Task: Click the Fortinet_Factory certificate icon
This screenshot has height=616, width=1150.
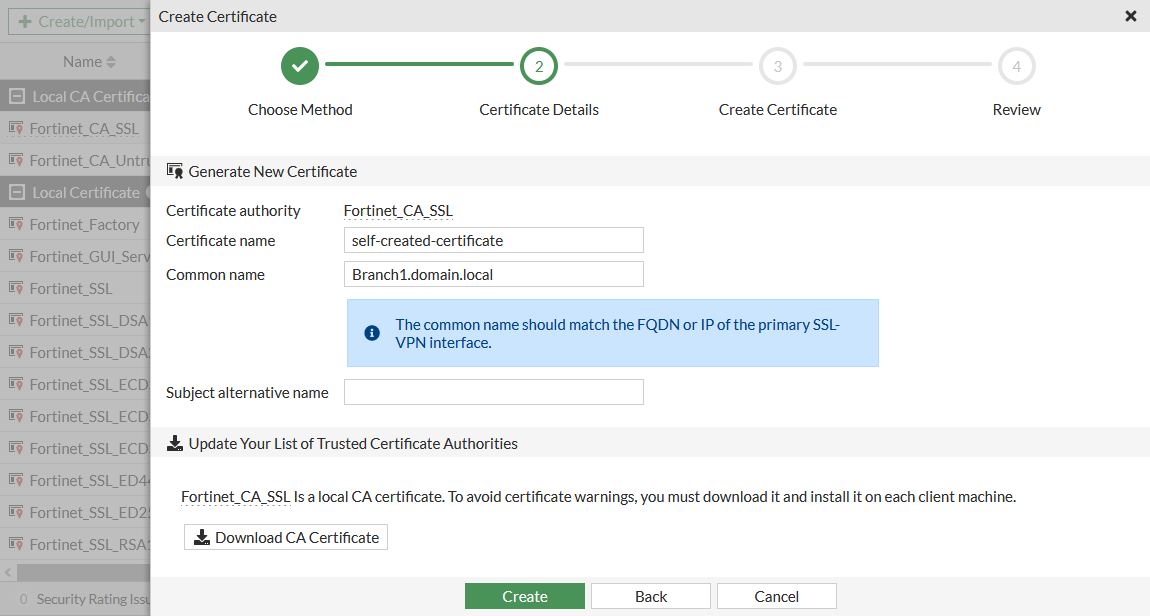Action: click(x=16, y=224)
